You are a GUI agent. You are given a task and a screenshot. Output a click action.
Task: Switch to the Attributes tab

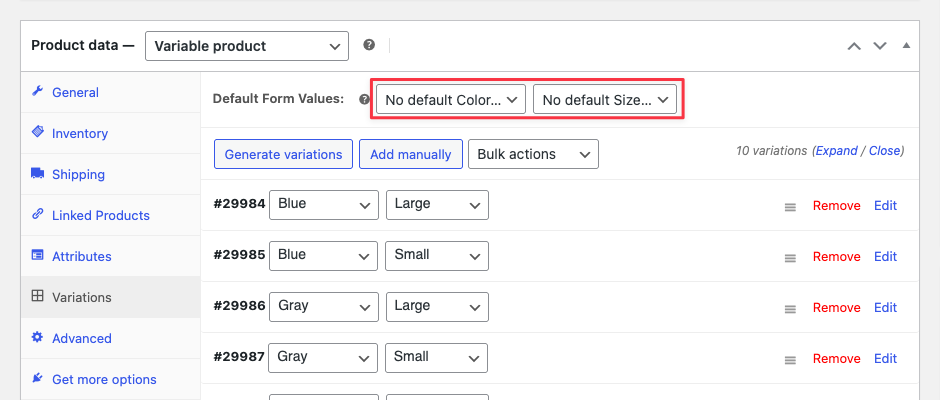point(82,256)
